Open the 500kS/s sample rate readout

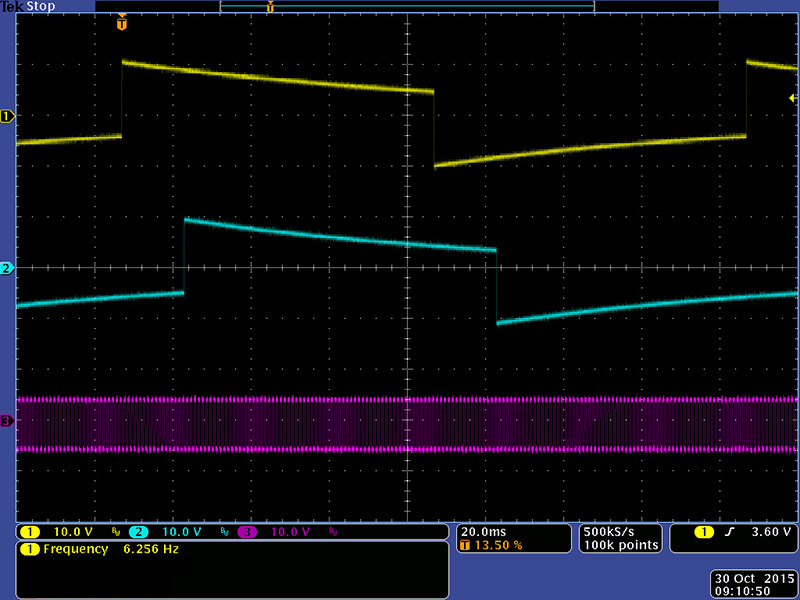tap(621, 531)
